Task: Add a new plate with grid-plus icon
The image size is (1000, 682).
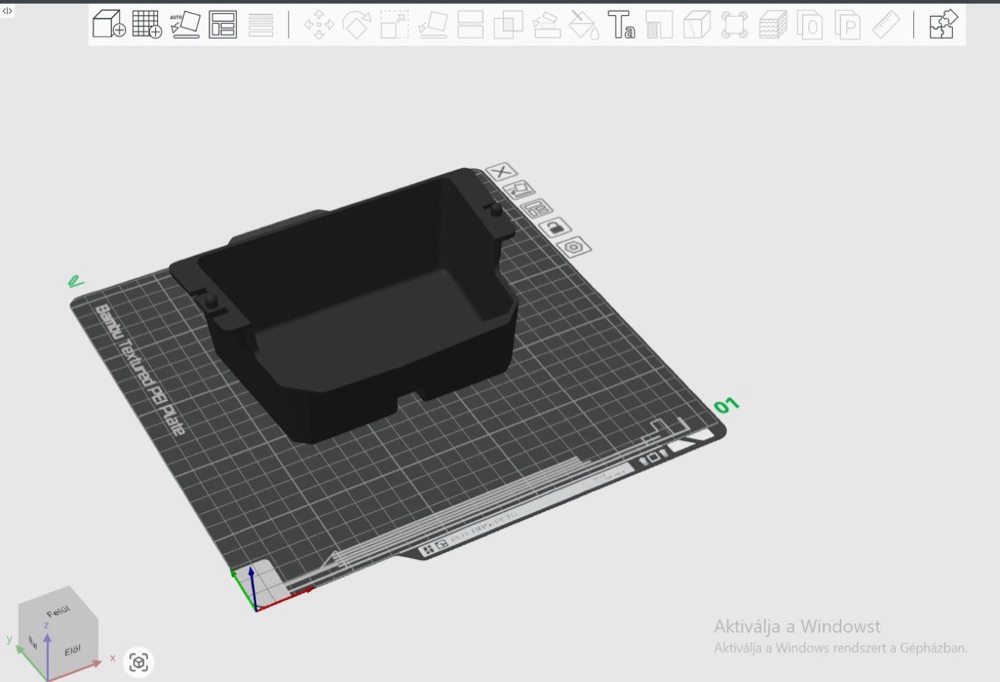Action: (x=147, y=24)
